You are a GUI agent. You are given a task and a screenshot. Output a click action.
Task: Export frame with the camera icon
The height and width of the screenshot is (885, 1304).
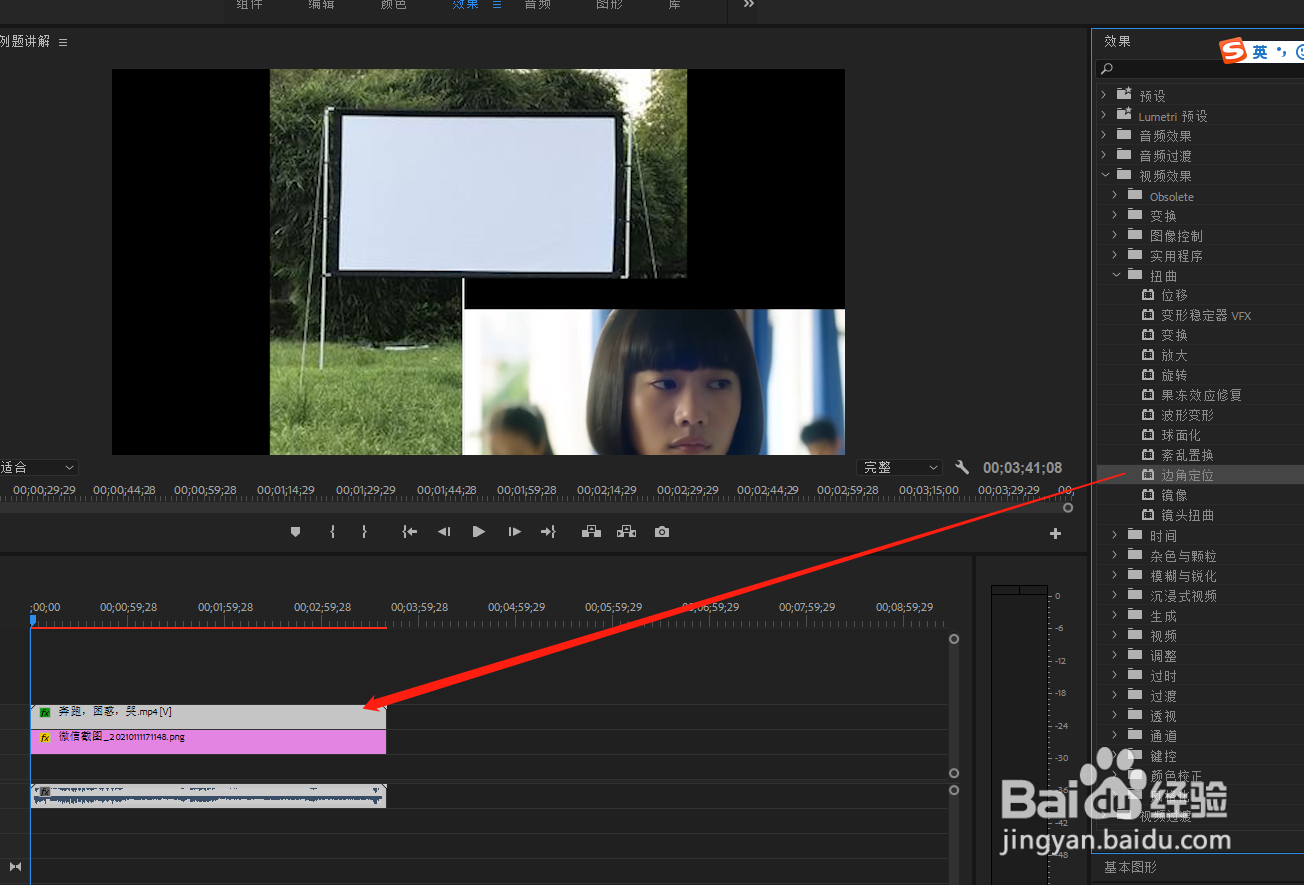point(662,532)
